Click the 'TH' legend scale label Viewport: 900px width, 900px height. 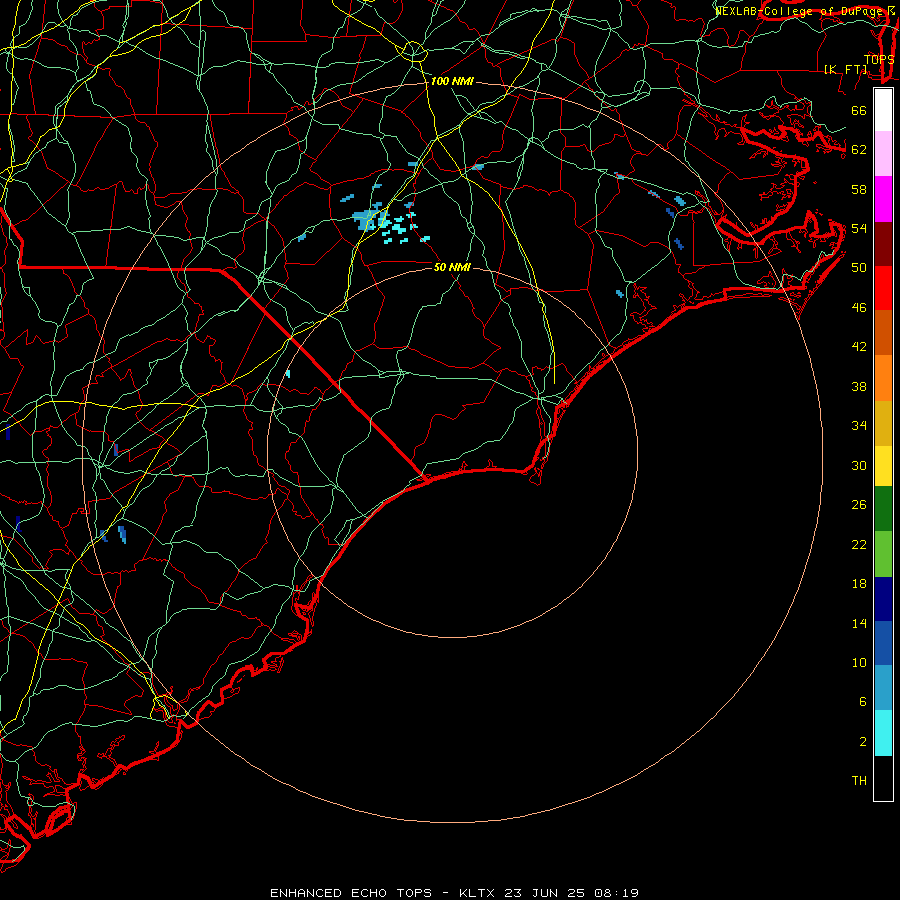(x=859, y=781)
